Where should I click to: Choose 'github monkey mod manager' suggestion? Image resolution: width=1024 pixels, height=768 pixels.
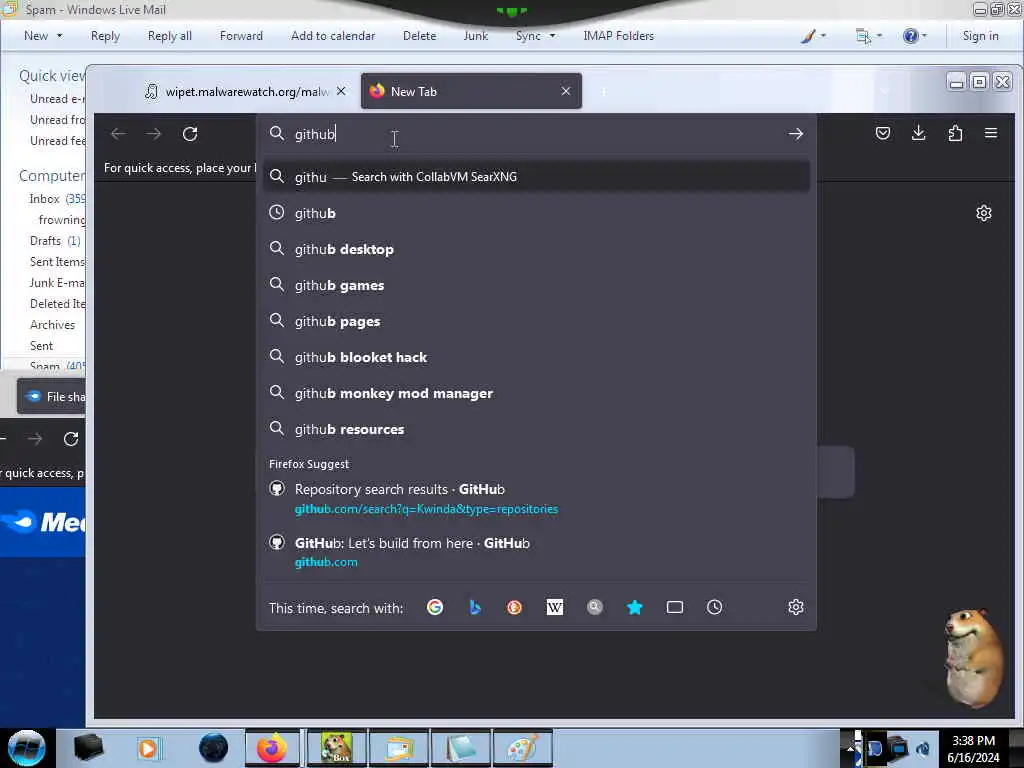536,393
